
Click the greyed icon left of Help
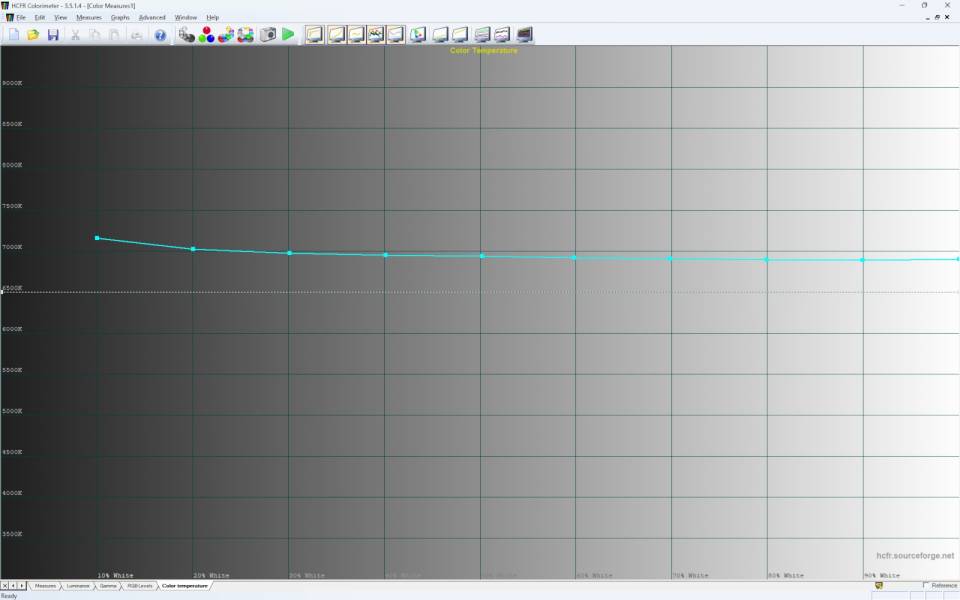(137, 35)
